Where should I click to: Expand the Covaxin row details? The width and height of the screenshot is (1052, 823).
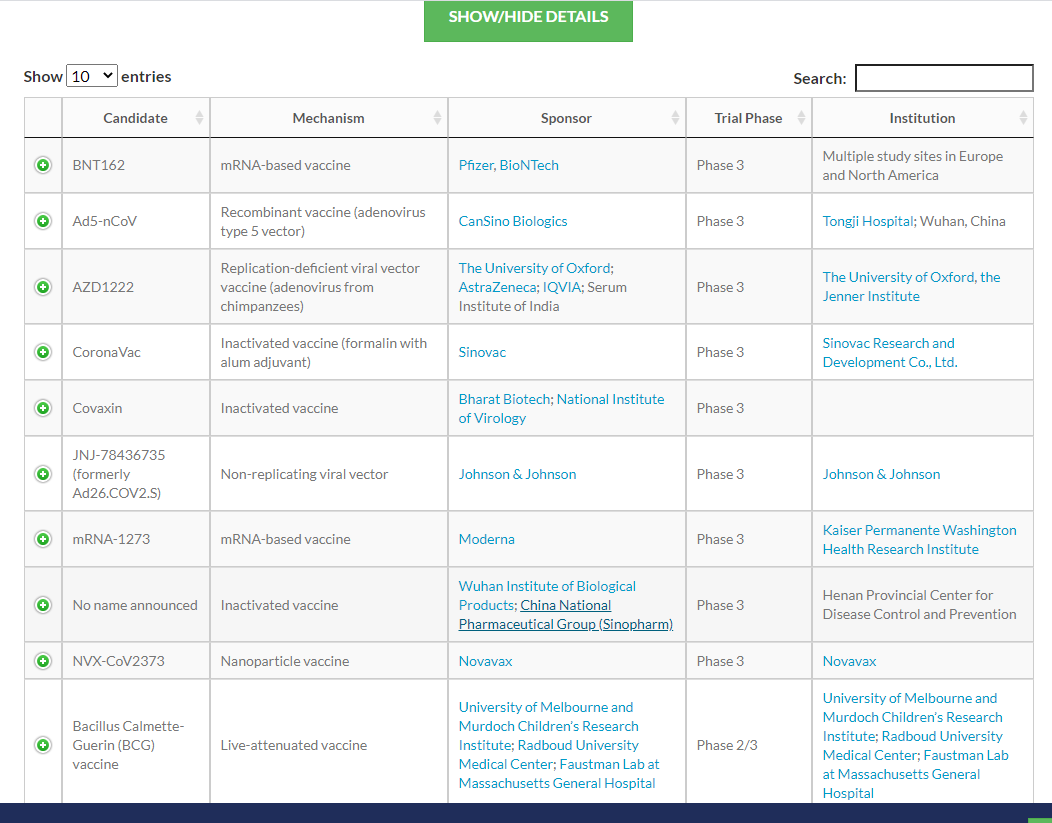pos(43,408)
